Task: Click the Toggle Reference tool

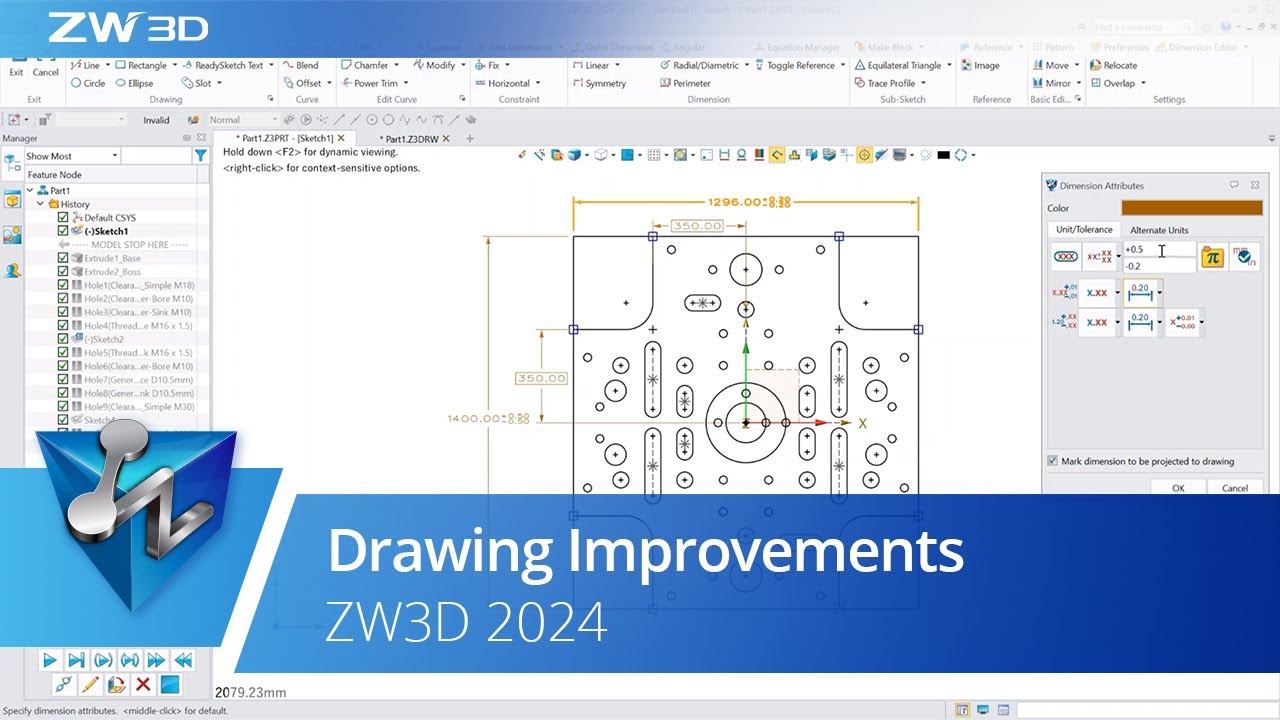Action: point(794,65)
